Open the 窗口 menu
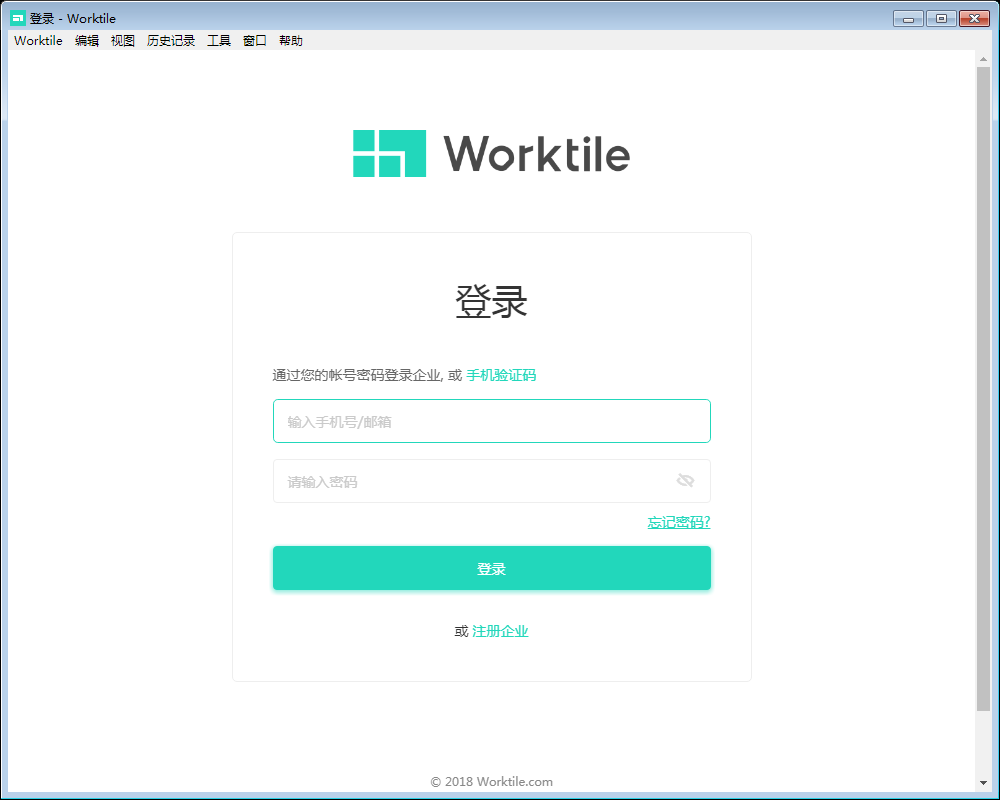Image resolution: width=1000 pixels, height=800 pixels. pyautogui.click(x=254, y=40)
